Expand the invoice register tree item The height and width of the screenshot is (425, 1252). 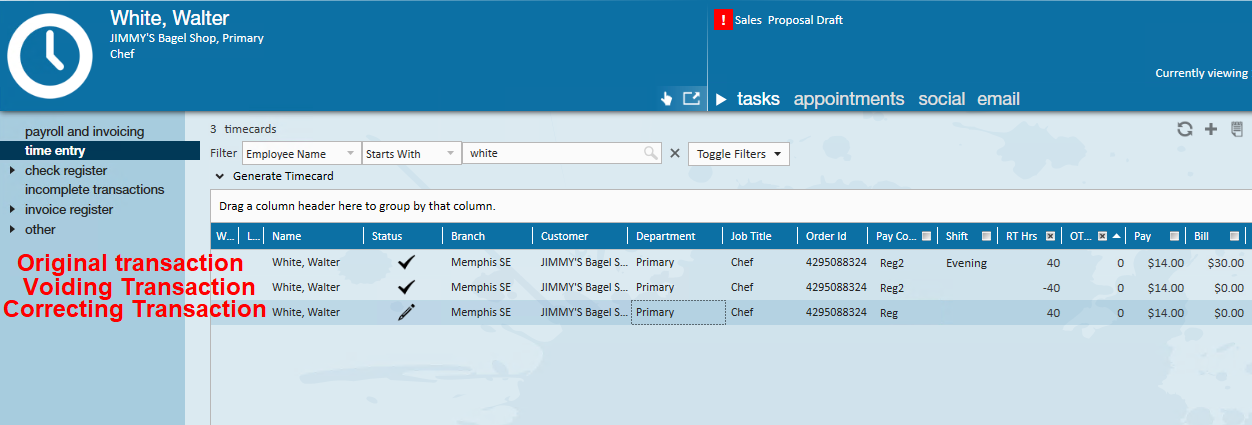(12, 209)
